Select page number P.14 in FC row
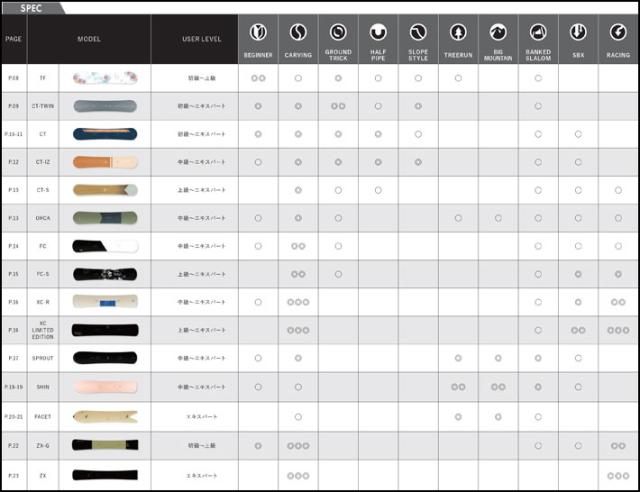This screenshot has height=492, width=640. point(13,246)
